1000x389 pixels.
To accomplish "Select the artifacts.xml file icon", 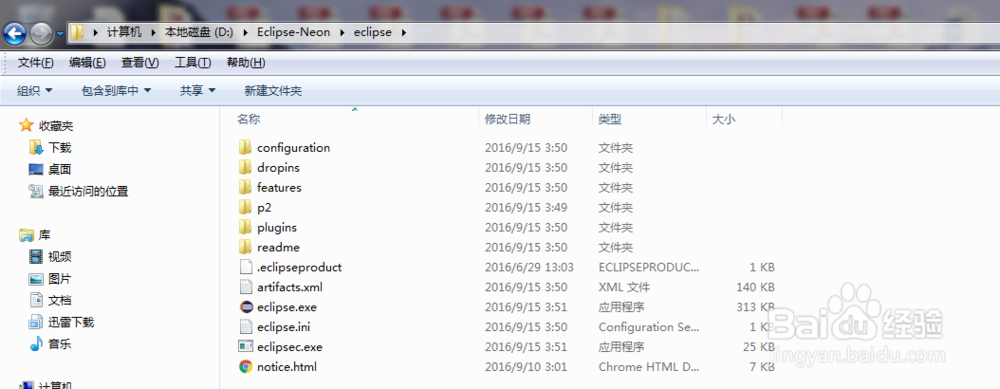I will (246, 287).
